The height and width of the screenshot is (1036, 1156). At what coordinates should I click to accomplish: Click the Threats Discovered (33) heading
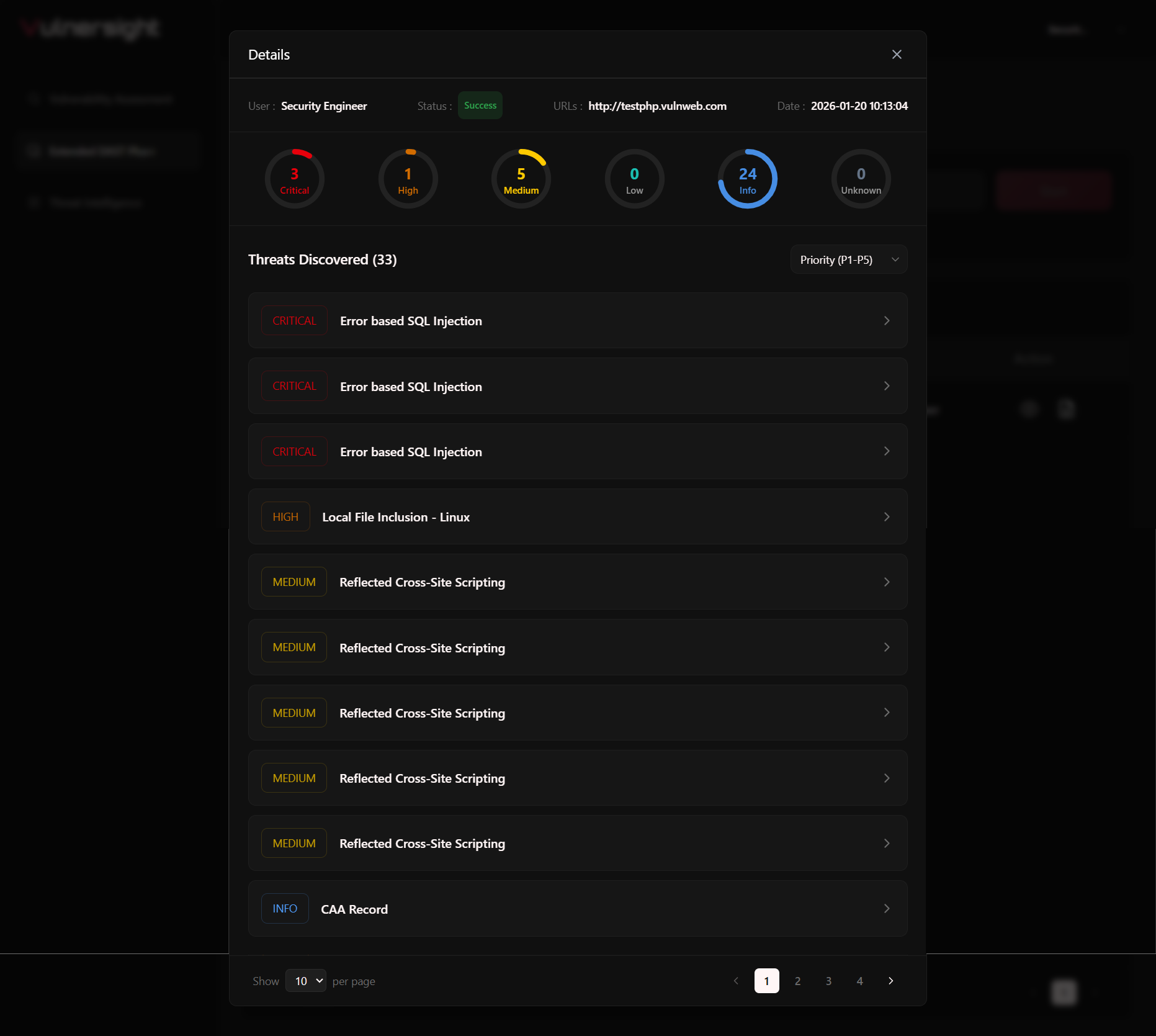pos(322,259)
